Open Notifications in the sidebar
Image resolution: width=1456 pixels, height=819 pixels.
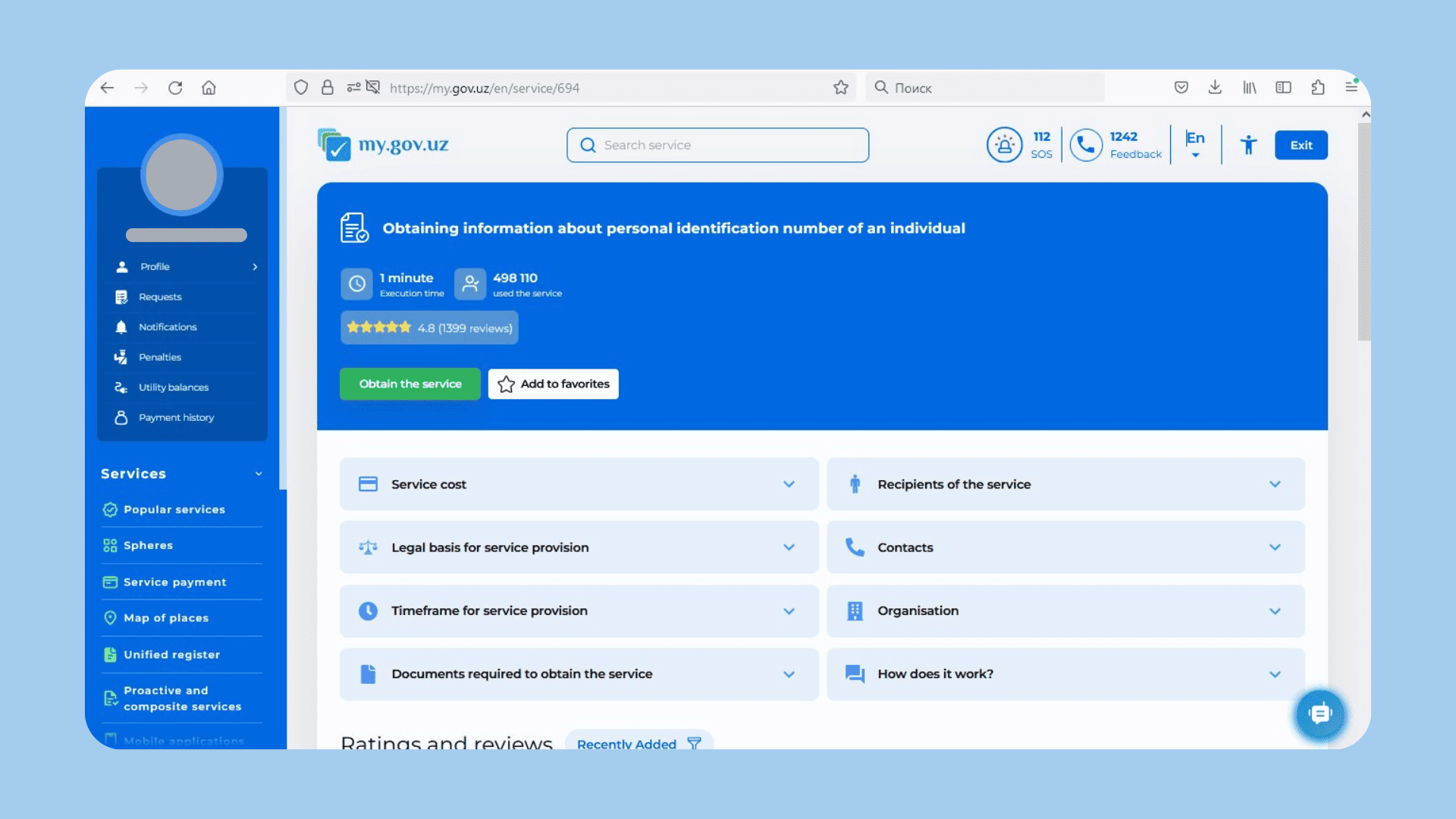[x=168, y=327]
